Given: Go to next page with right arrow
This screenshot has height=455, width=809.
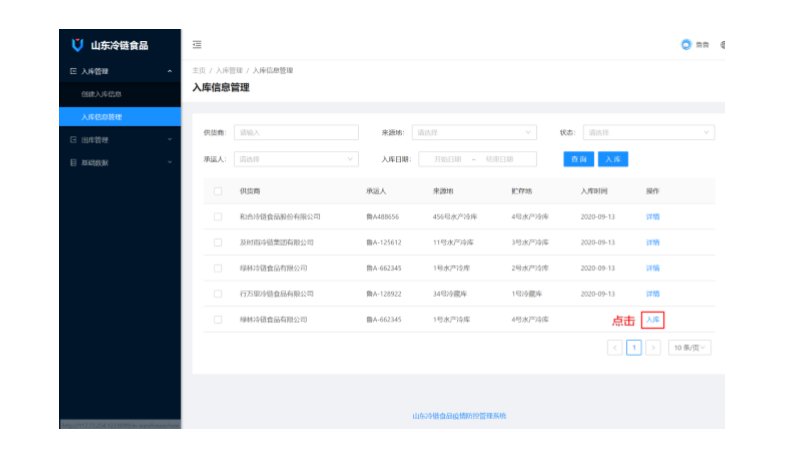Looking at the screenshot, I should [652, 347].
